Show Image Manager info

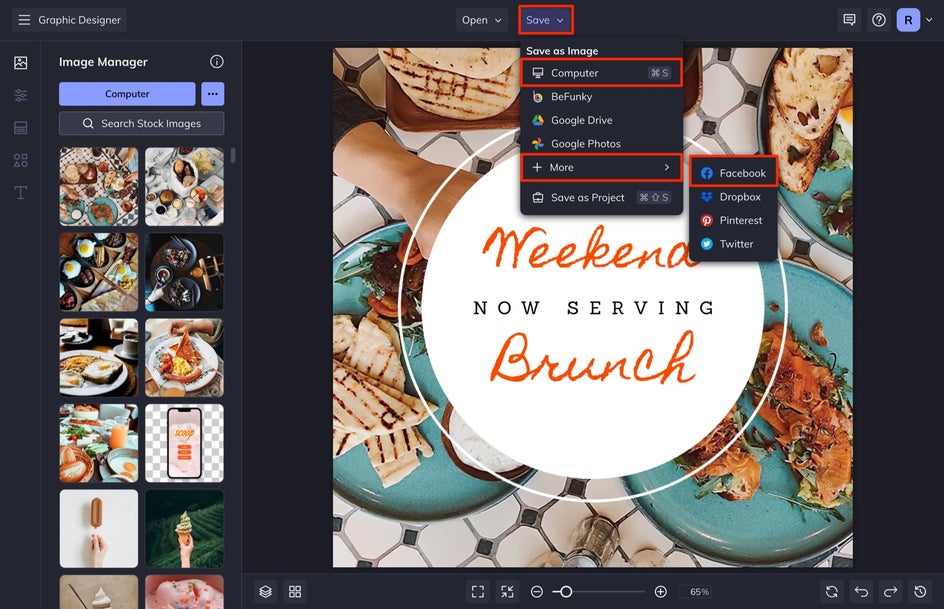[217, 61]
